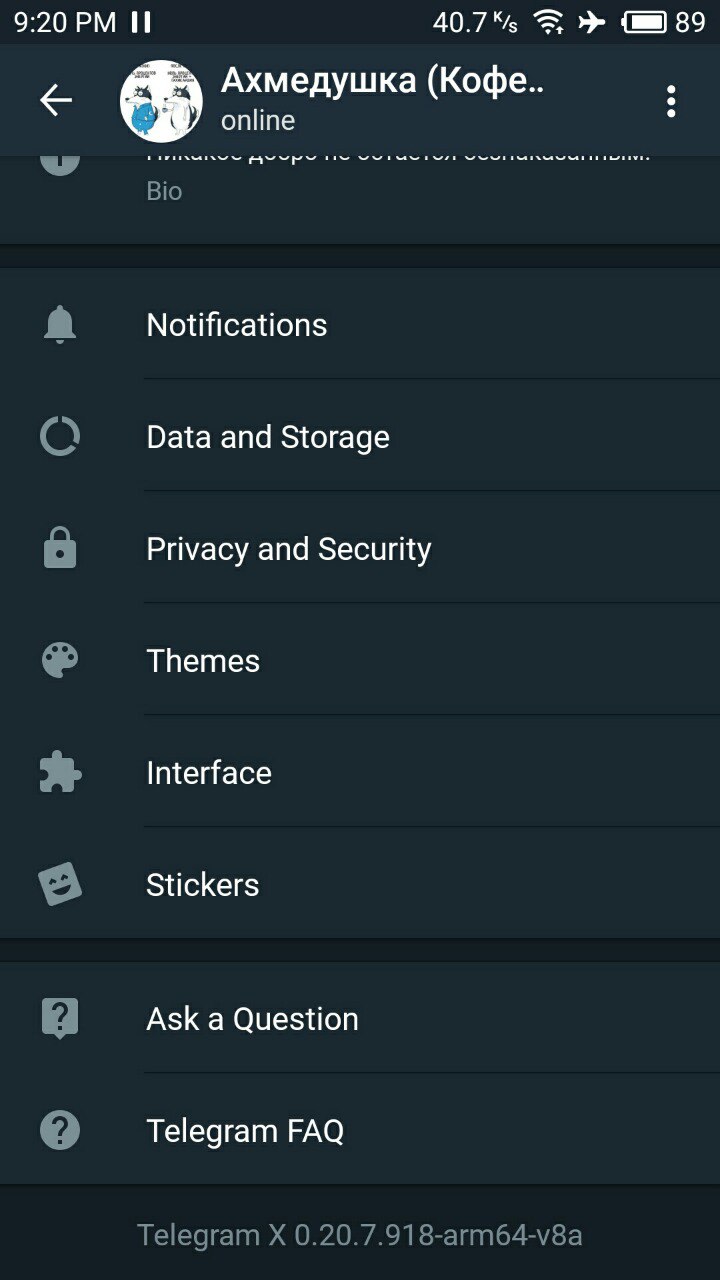Image resolution: width=720 pixels, height=1280 pixels.
Task: Open the three-dot overflow menu
Action: click(670, 100)
